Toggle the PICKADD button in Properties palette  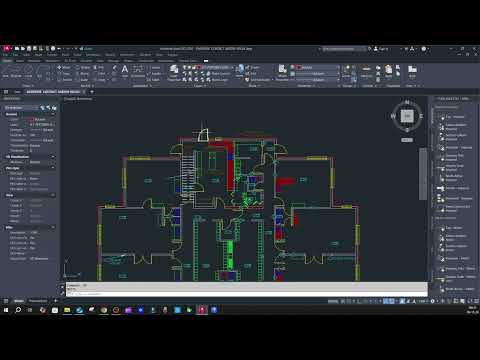click(x=42, y=108)
